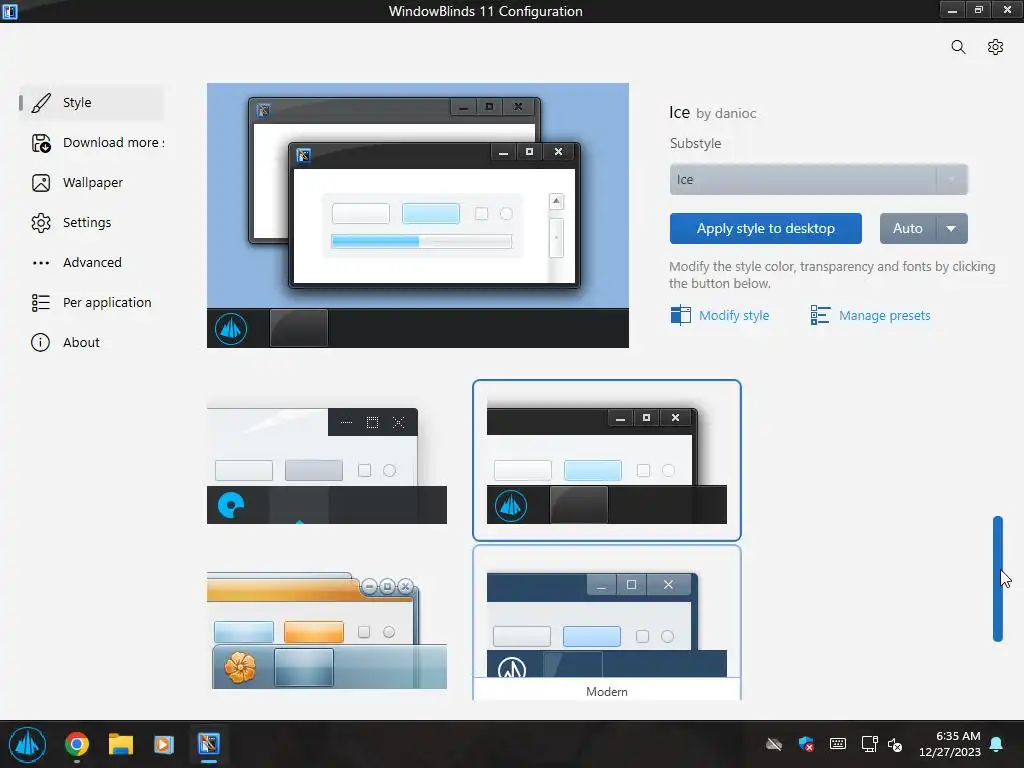This screenshot has width=1024, height=768.
Task: Click the Settings gear icon in sidebar
Action: pyautogui.click(x=41, y=223)
